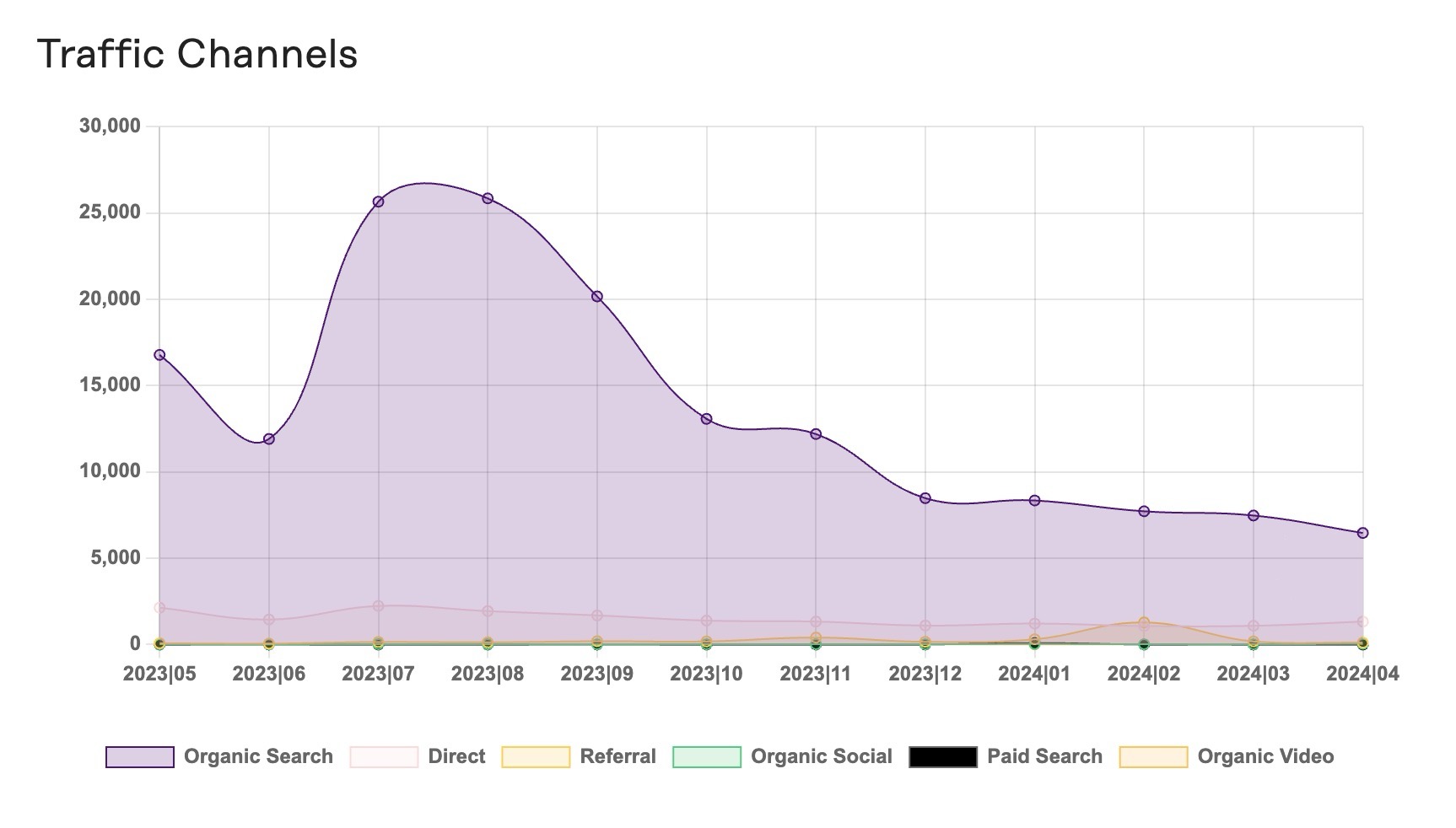
Task: Click the Organic Video peak at 2024|02
Action: pyautogui.click(x=1144, y=622)
